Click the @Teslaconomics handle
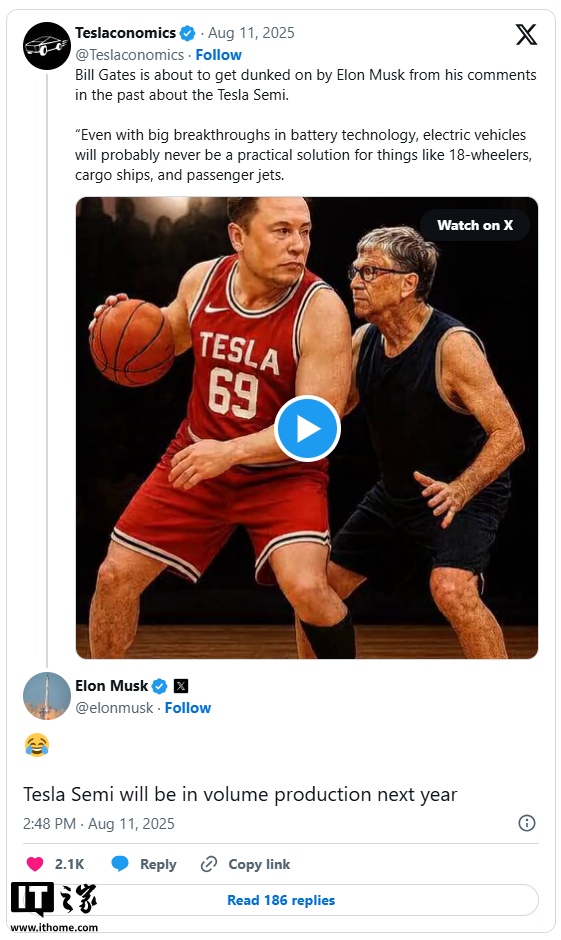 [x=129, y=55]
